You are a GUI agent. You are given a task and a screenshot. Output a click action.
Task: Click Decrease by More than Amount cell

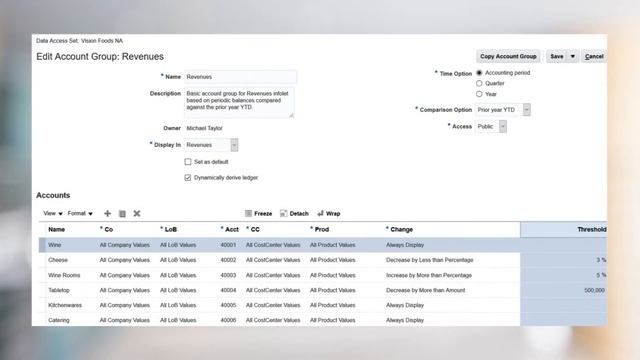tap(426, 290)
